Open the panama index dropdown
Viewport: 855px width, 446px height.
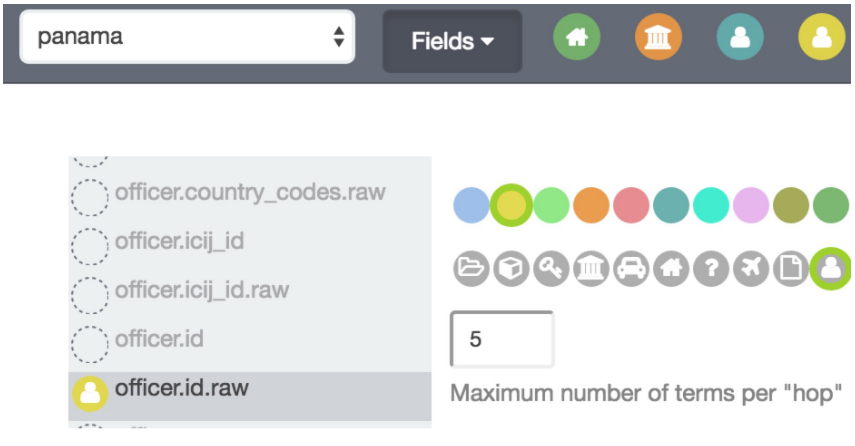(187, 38)
